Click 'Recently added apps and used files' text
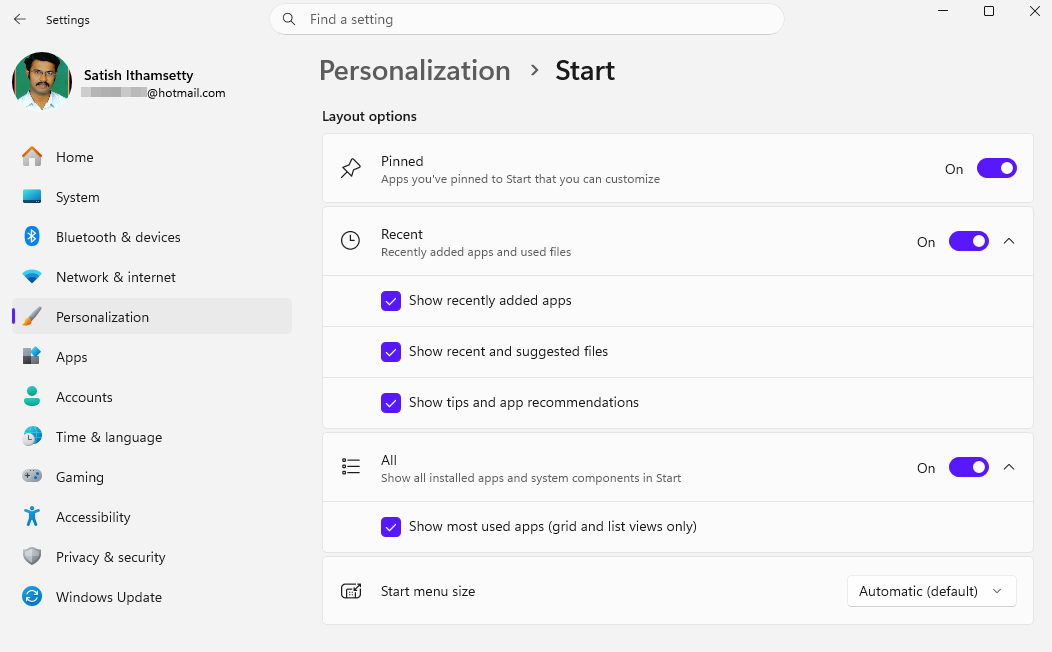 coord(476,252)
